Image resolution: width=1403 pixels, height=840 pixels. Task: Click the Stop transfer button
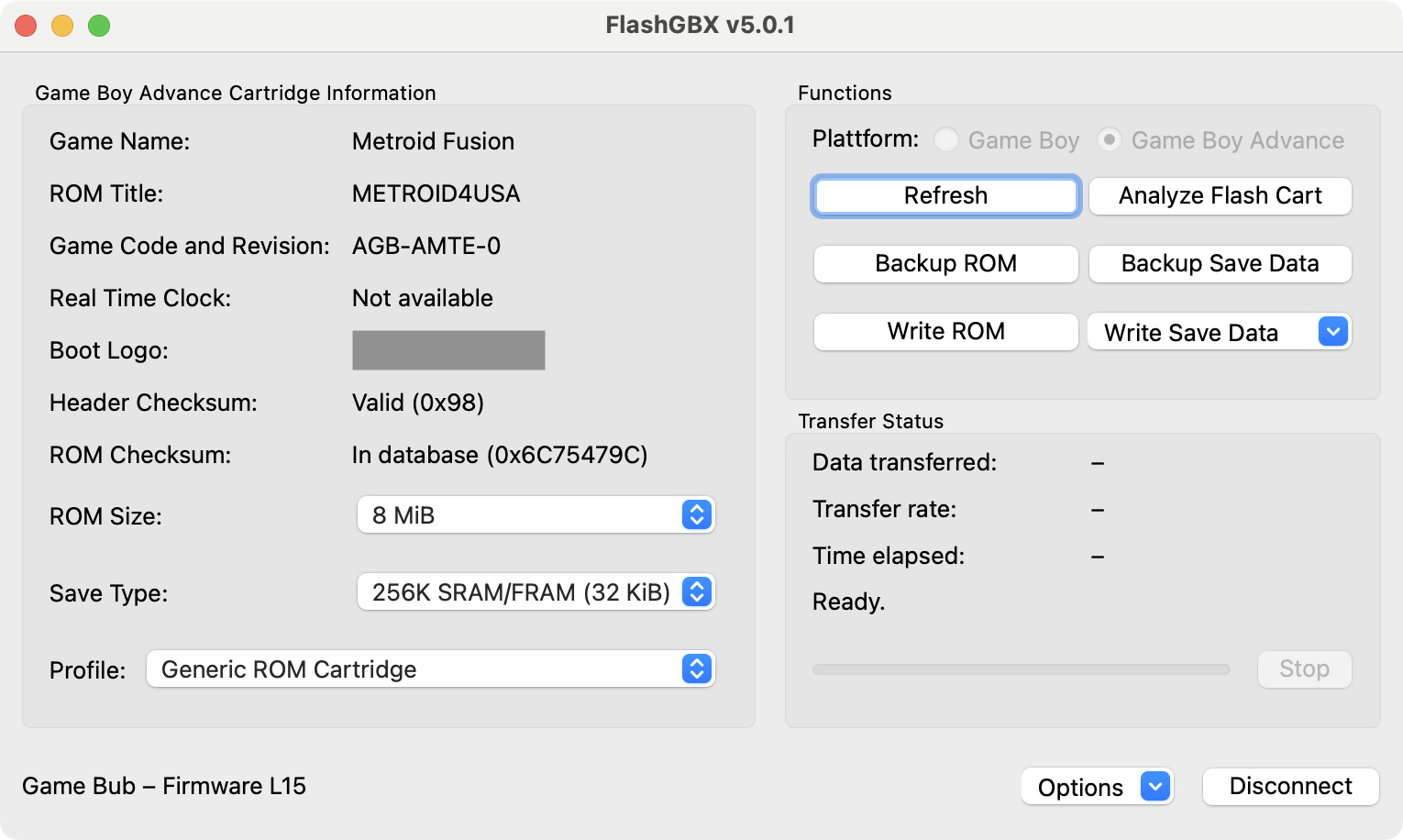point(1304,669)
